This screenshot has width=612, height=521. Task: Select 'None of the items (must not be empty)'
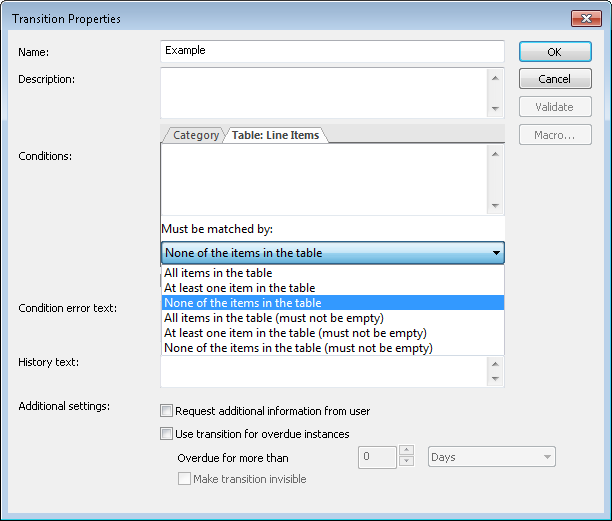coord(298,348)
